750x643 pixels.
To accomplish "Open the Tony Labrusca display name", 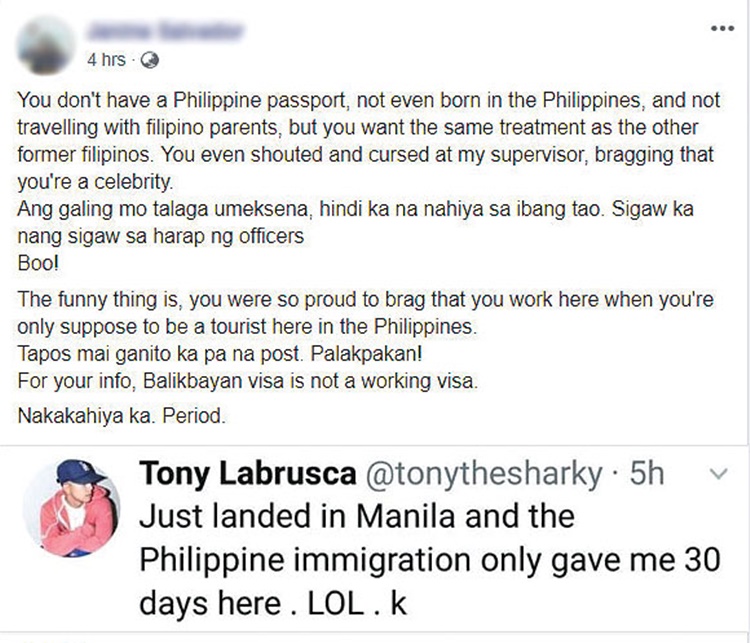I will (246, 473).
